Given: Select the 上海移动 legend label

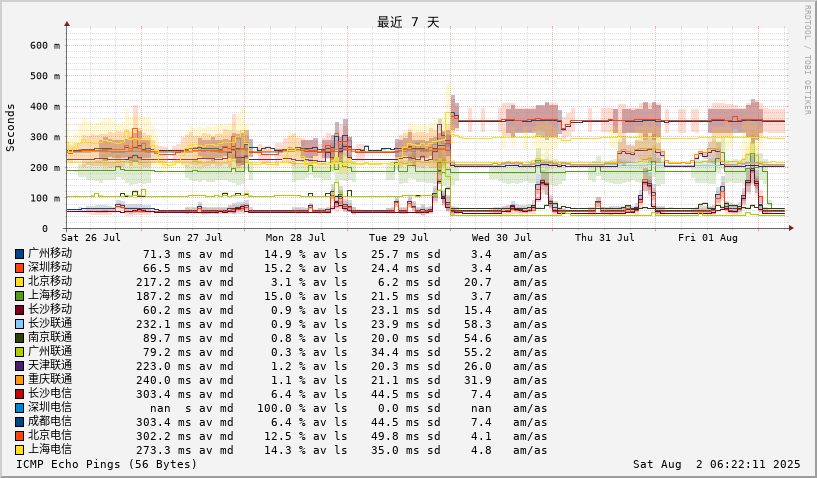Looking at the screenshot, I should pos(50,296).
